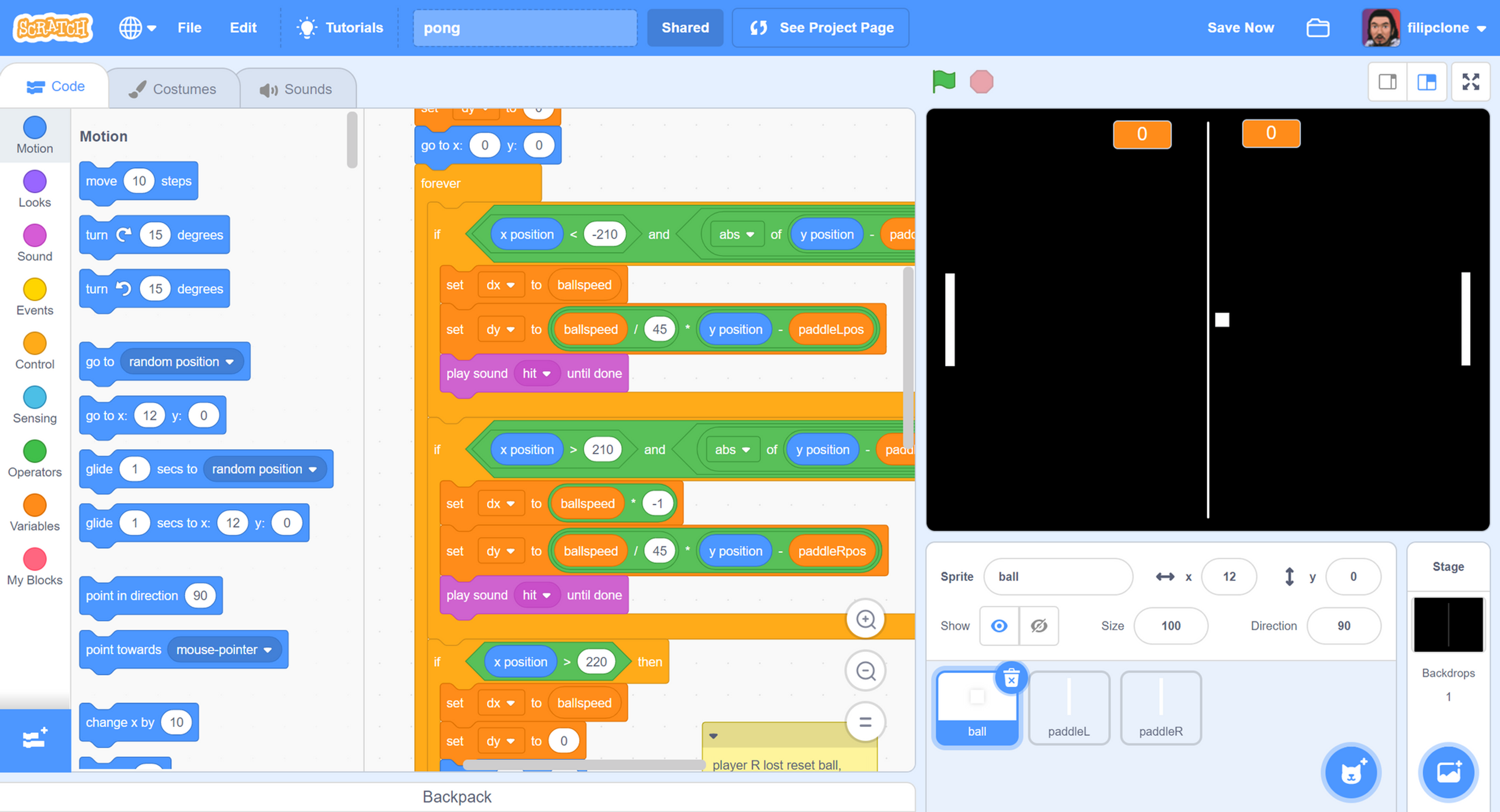Screen dimensions: 1500x812
Task: Collapse the yellow comment with its arrow
Action: tap(713, 736)
